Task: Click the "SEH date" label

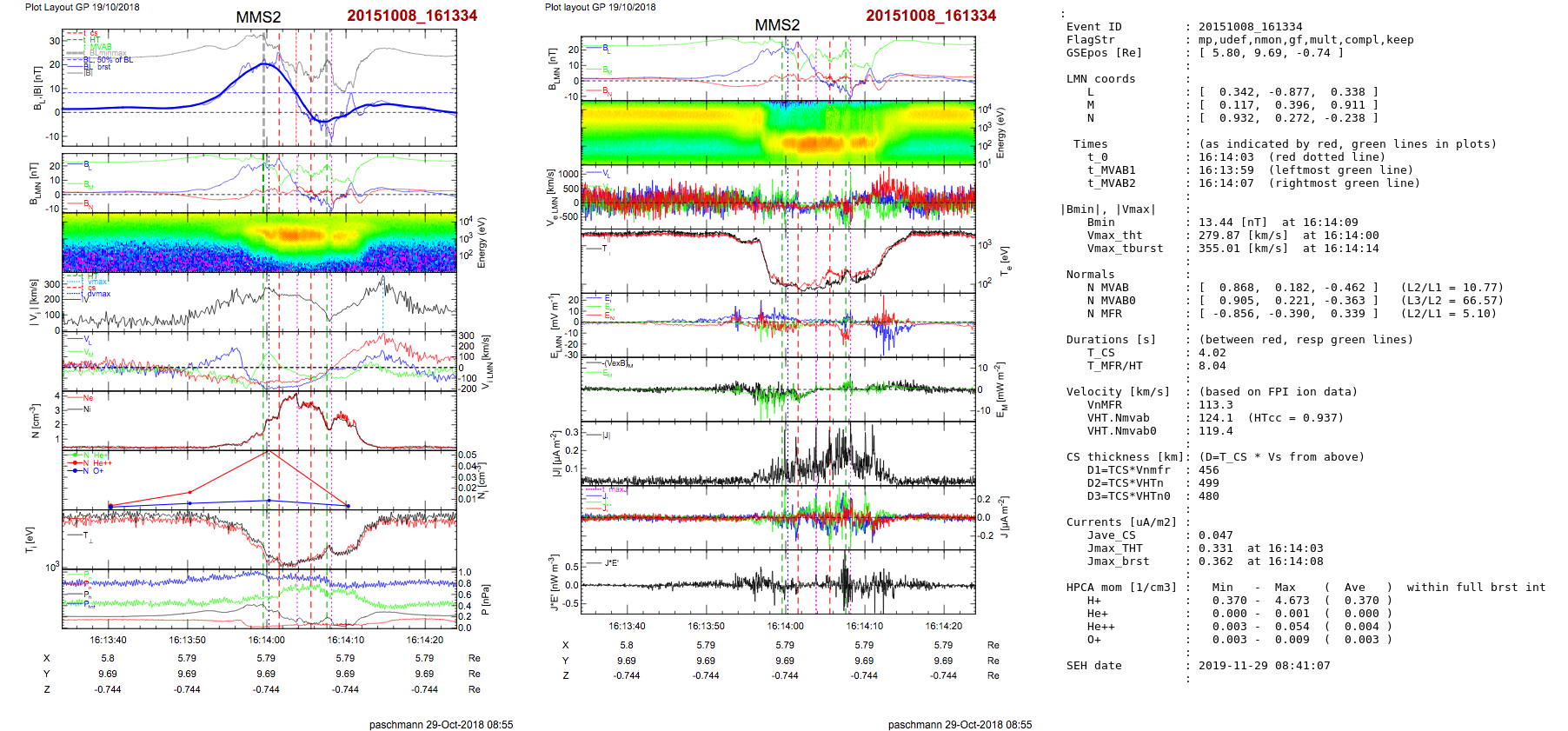Action: [x=1094, y=666]
